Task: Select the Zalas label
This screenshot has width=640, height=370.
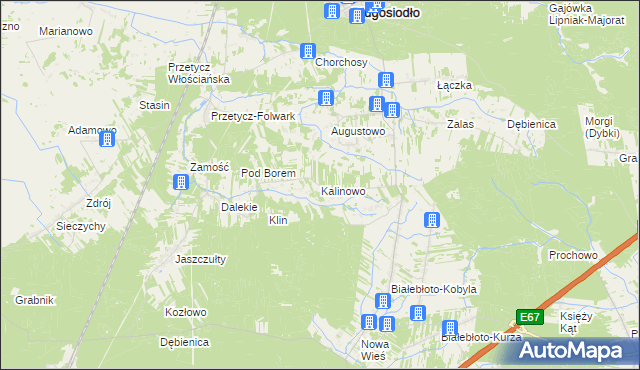Action: click(x=460, y=124)
